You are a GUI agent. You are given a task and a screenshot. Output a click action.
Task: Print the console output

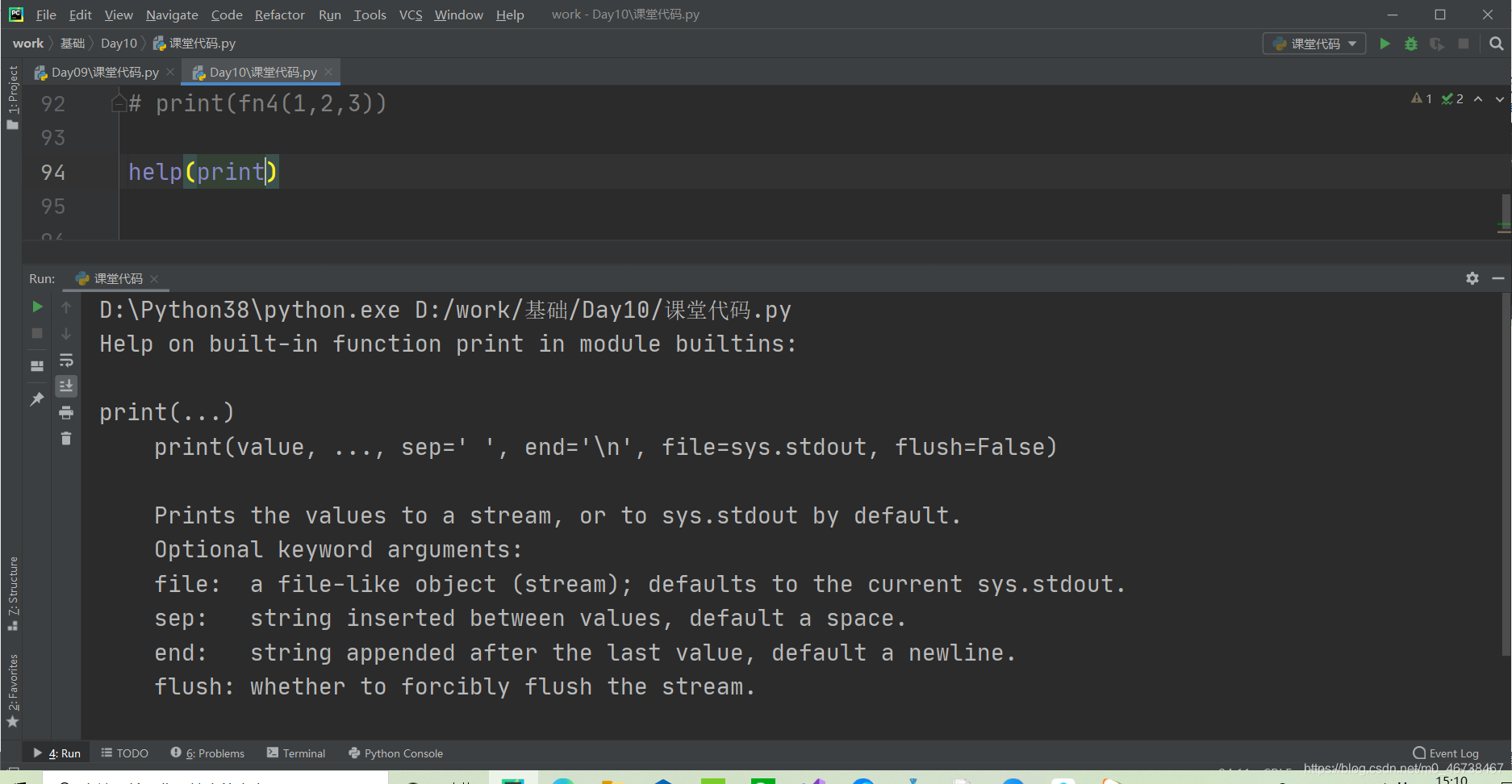pyautogui.click(x=66, y=413)
